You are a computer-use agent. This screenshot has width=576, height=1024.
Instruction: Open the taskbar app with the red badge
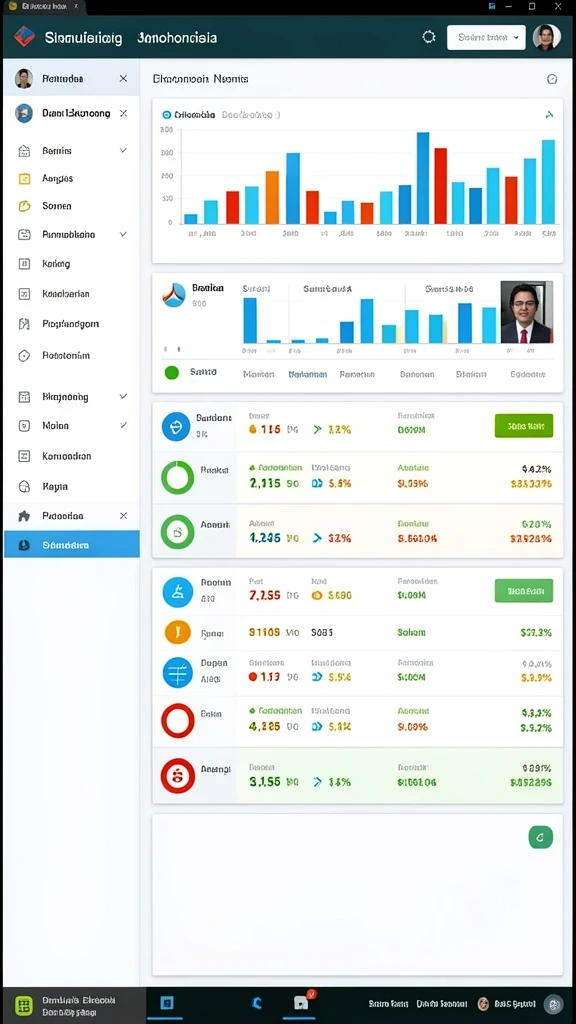point(301,1003)
